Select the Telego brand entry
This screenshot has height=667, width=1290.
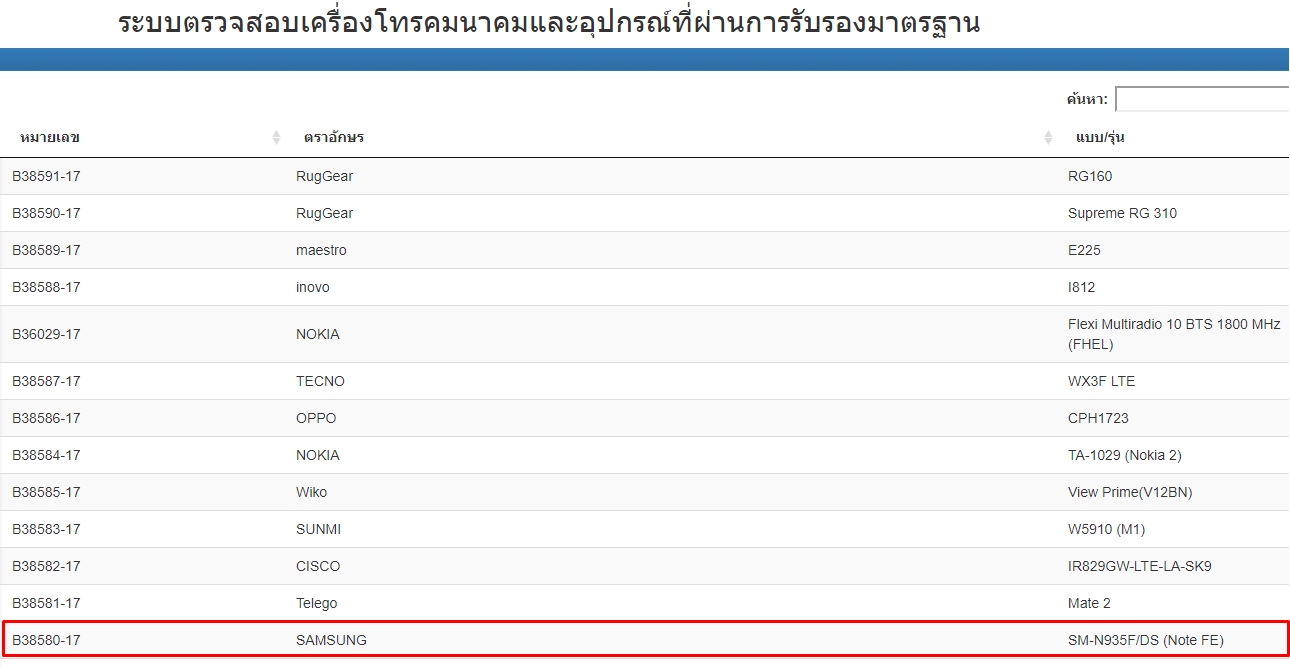point(316,604)
